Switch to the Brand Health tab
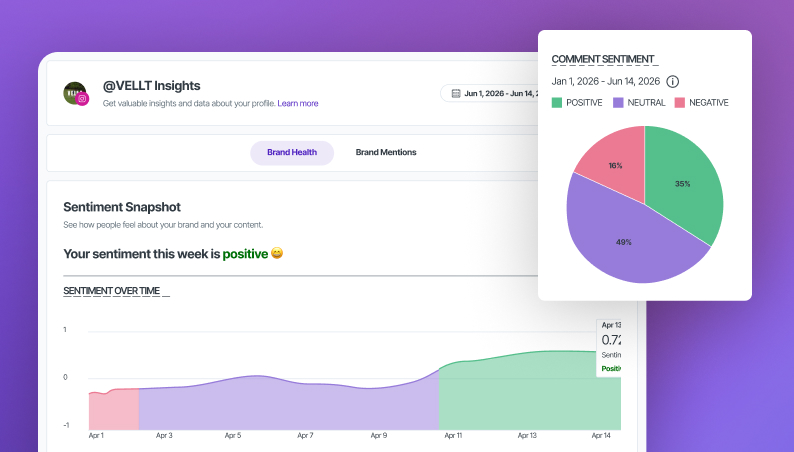794x452 pixels. tap(292, 152)
